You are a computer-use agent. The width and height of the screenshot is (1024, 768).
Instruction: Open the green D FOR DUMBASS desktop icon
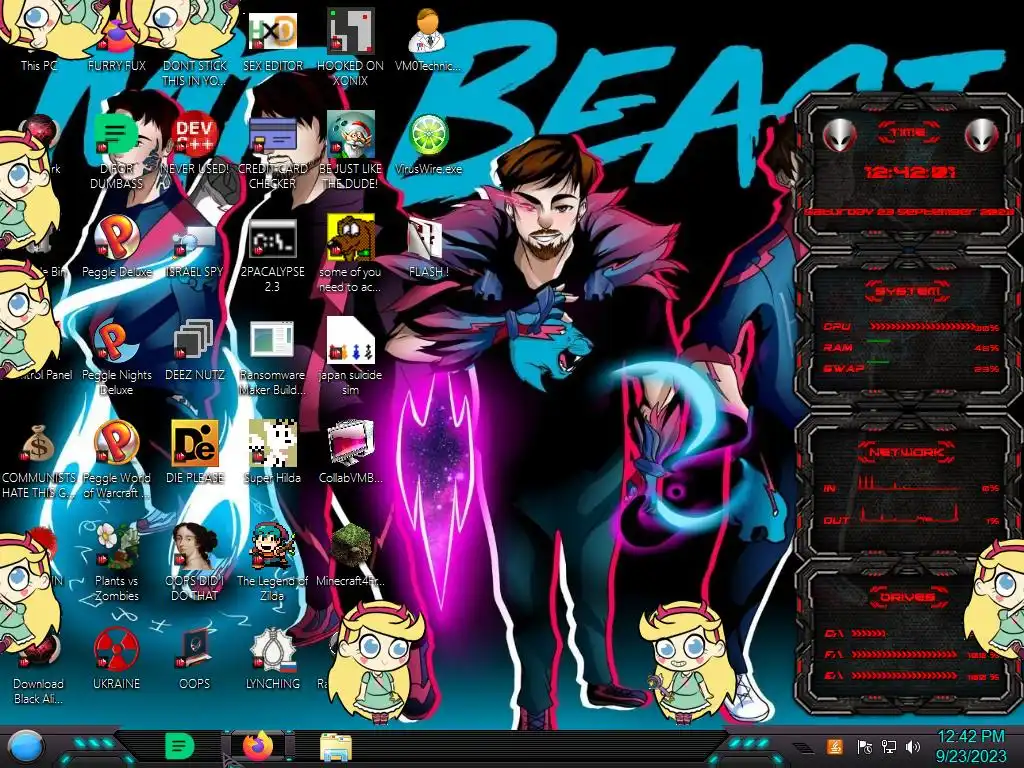pos(117,153)
